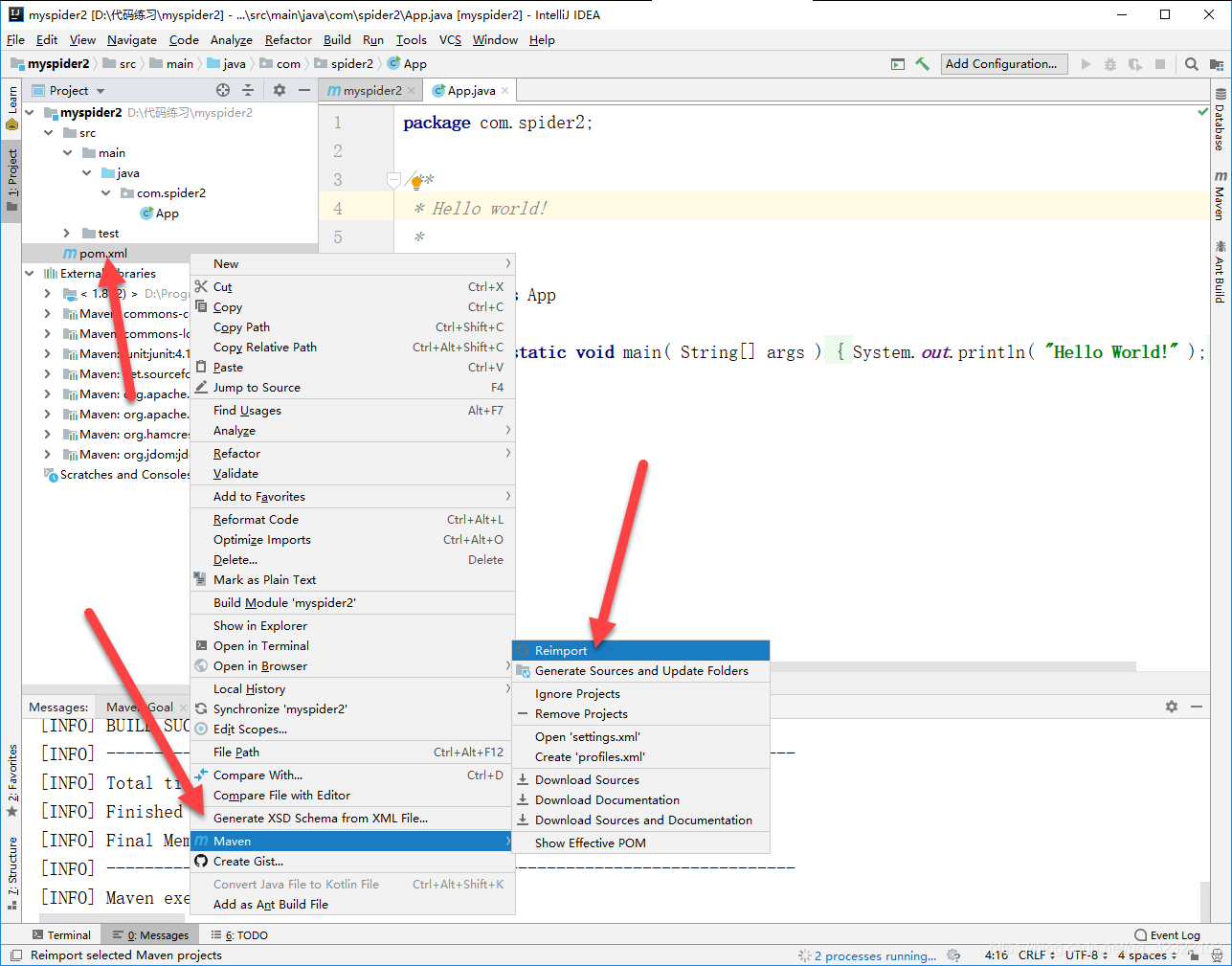Open the 4 spaces indent dropdown
The height and width of the screenshot is (966, 1232).
coord(1147,955)
